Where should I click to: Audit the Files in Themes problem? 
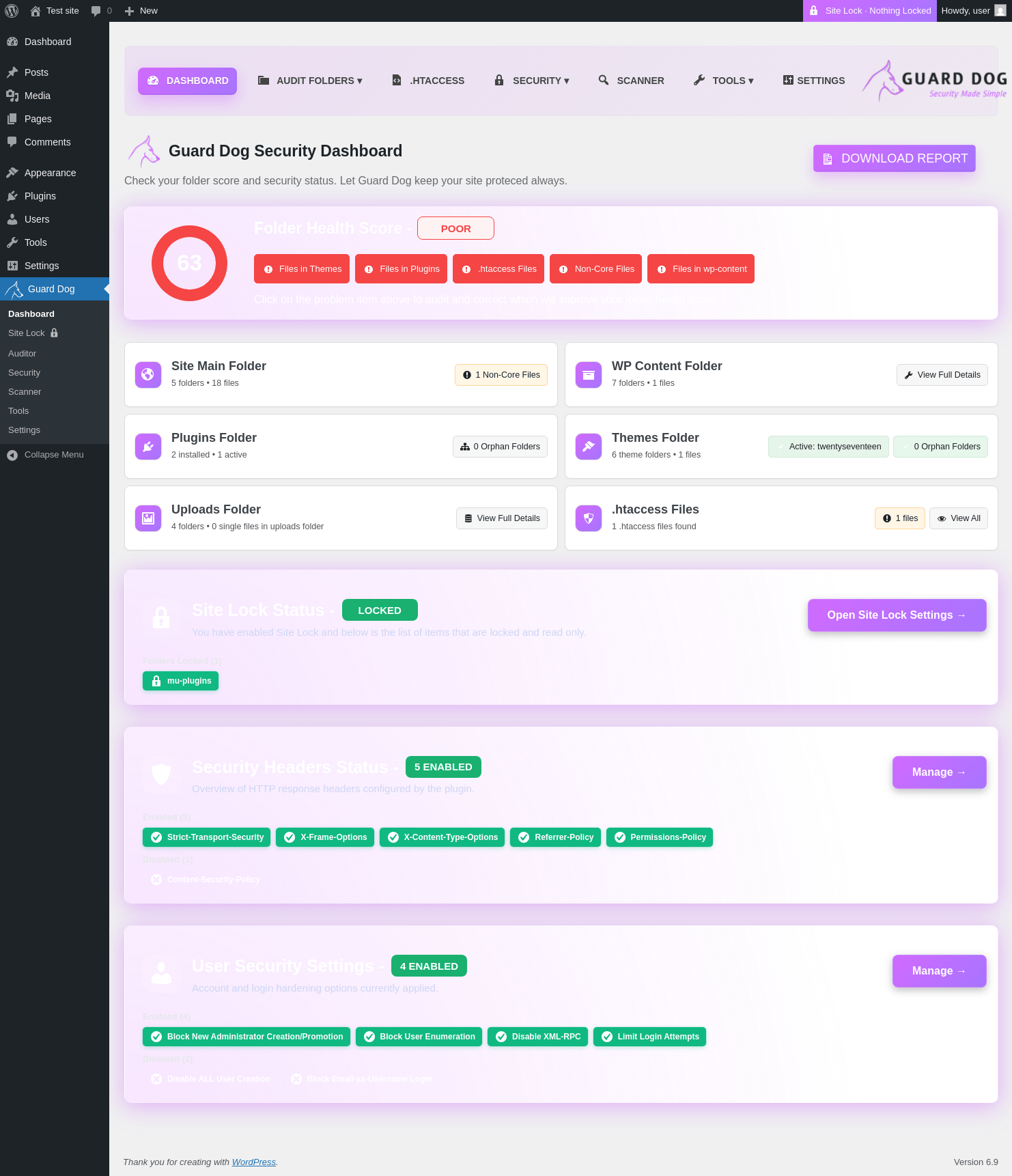pyautogui.click(x=302, y=269)
